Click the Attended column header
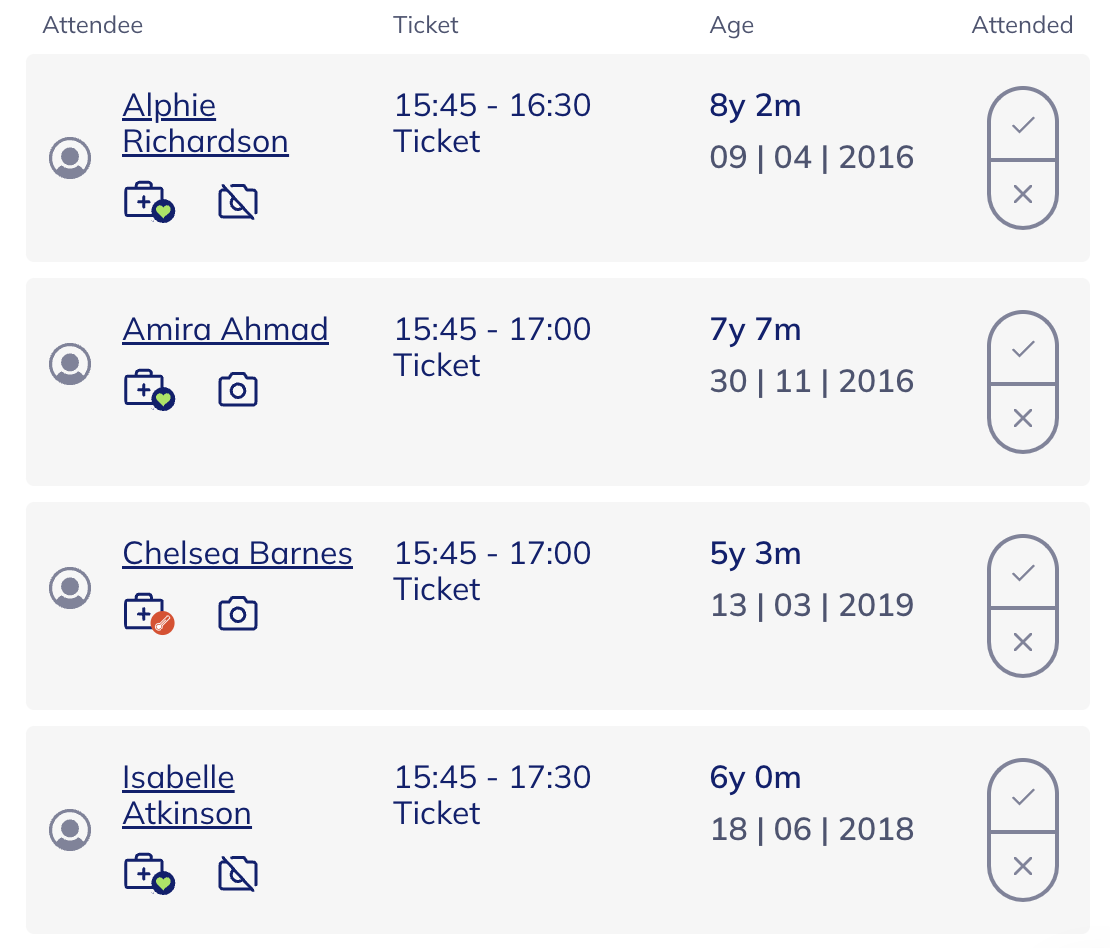Screen dimensions: 1110x948 pyautogui.click(x=1021, y=25)
